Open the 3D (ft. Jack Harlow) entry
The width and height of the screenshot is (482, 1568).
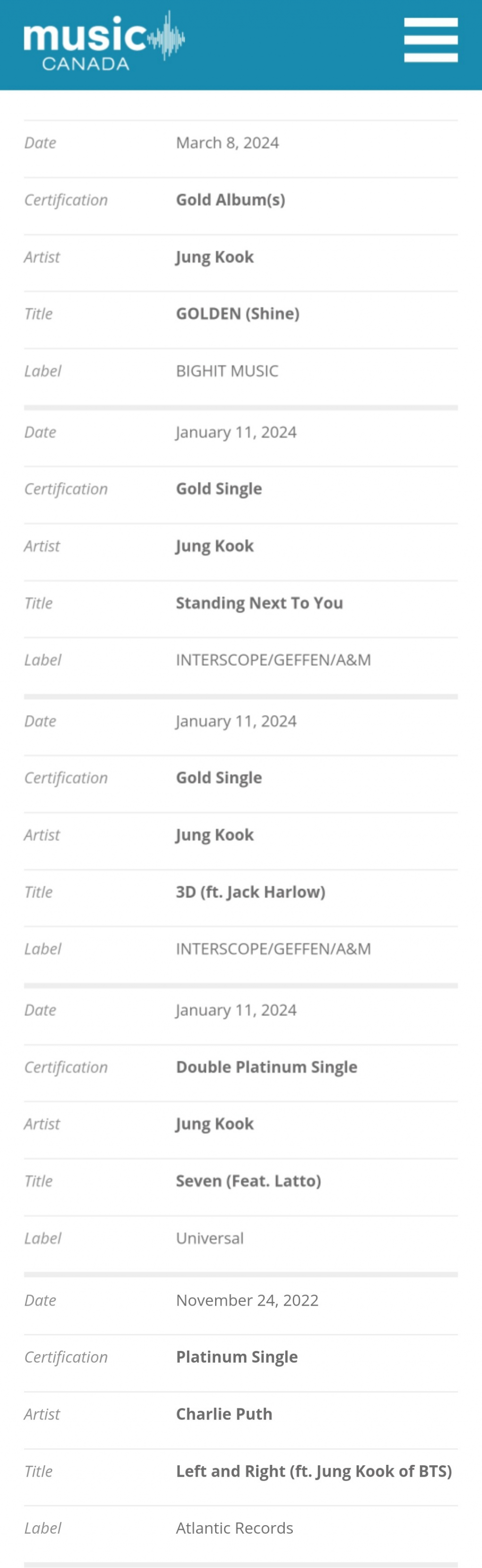251,892
